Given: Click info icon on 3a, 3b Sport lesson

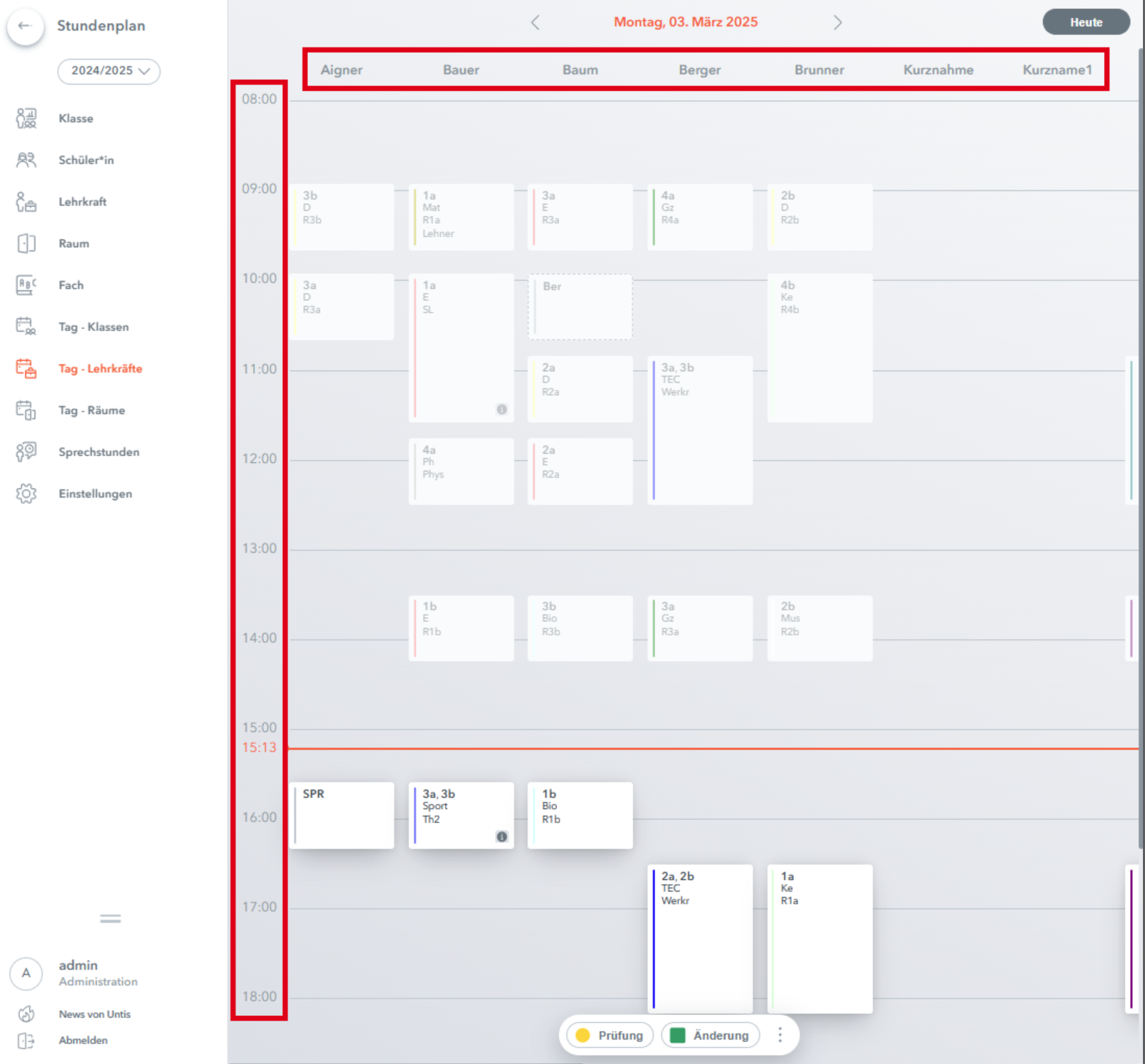Looking at the screenshot, I should coord(501,837).
